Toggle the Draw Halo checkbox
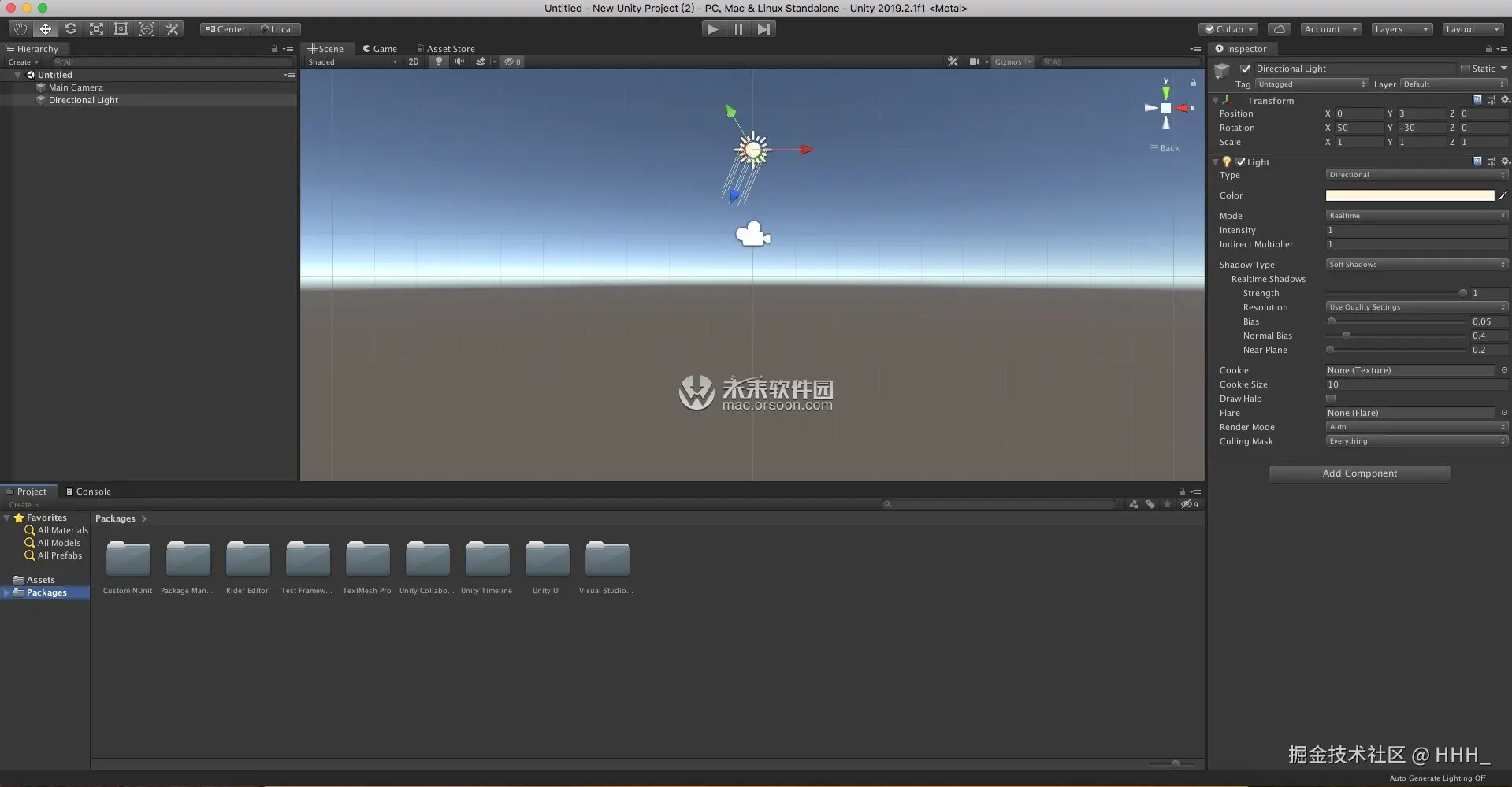The height and width of the screenshot is (787, 1512). (x=1331, y=399)
